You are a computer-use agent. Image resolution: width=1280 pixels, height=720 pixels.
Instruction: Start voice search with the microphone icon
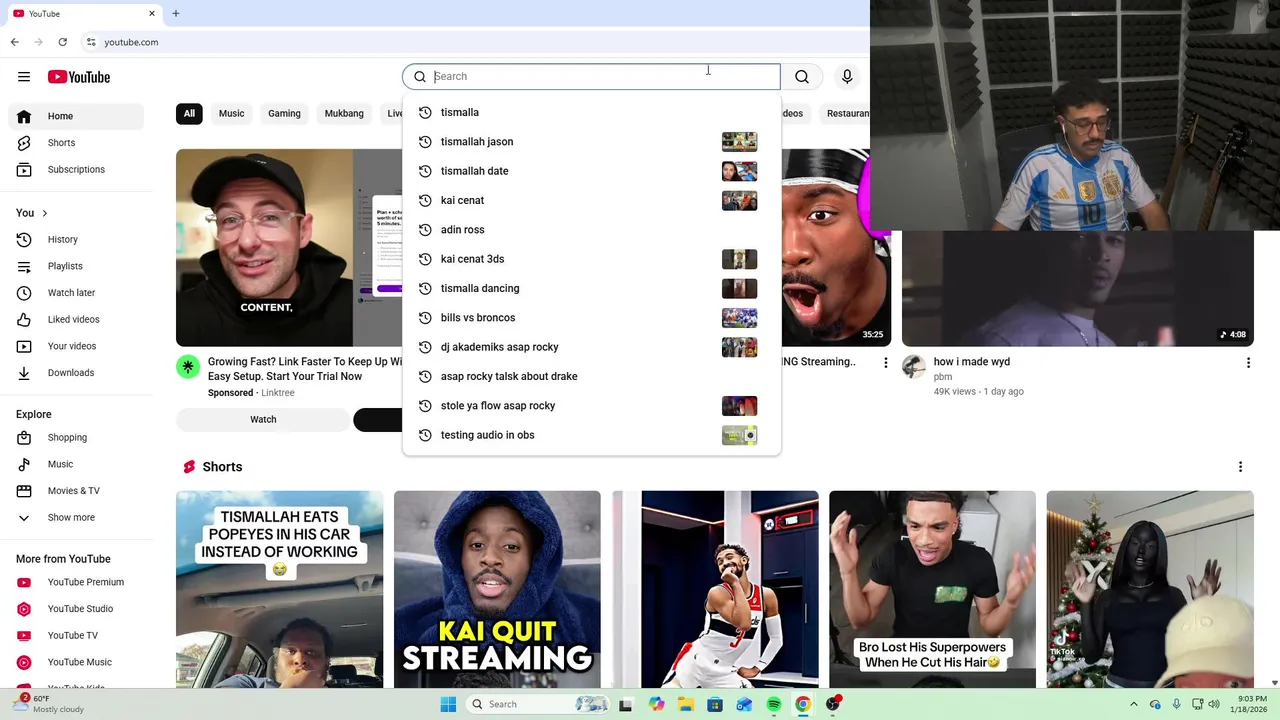click(847, 77)
